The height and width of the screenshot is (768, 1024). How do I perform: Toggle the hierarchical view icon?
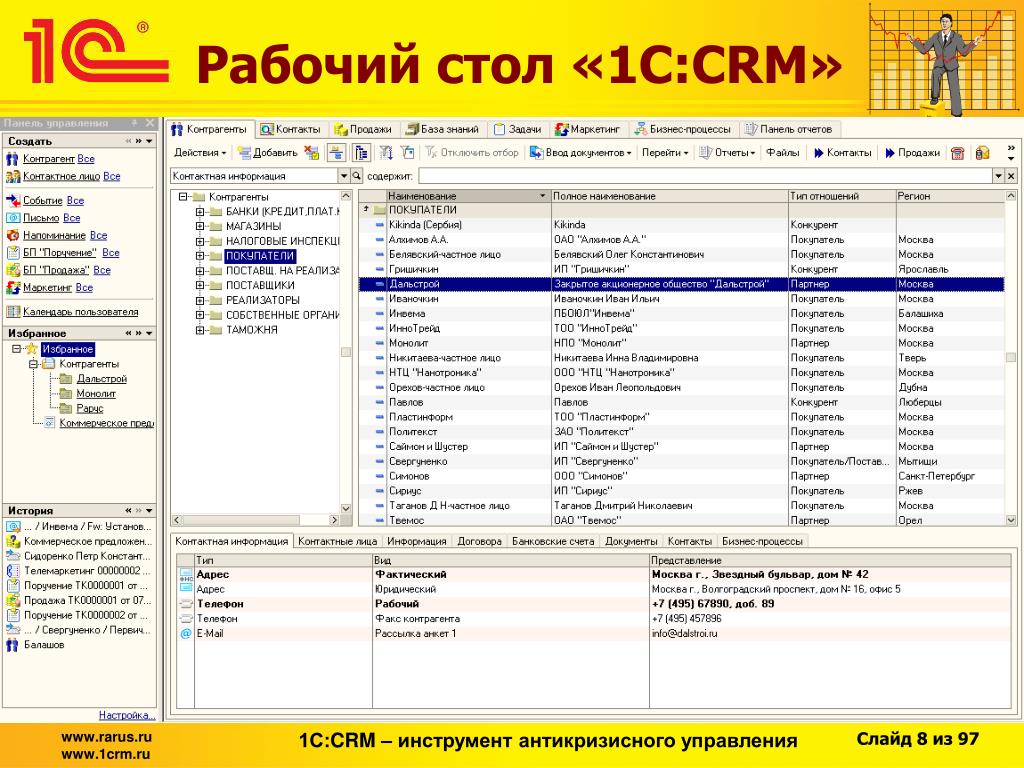click(x=336, y=153)
